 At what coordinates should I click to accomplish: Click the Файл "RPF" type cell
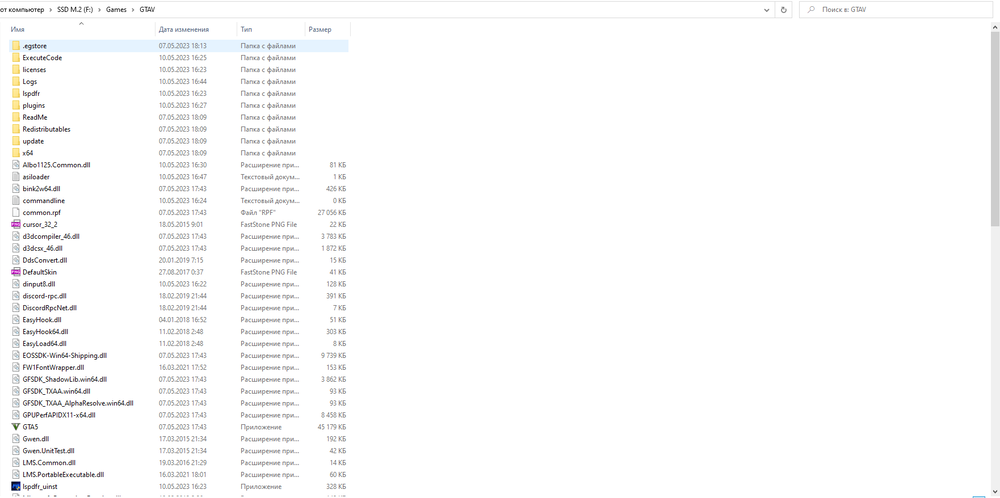[258, 212]
